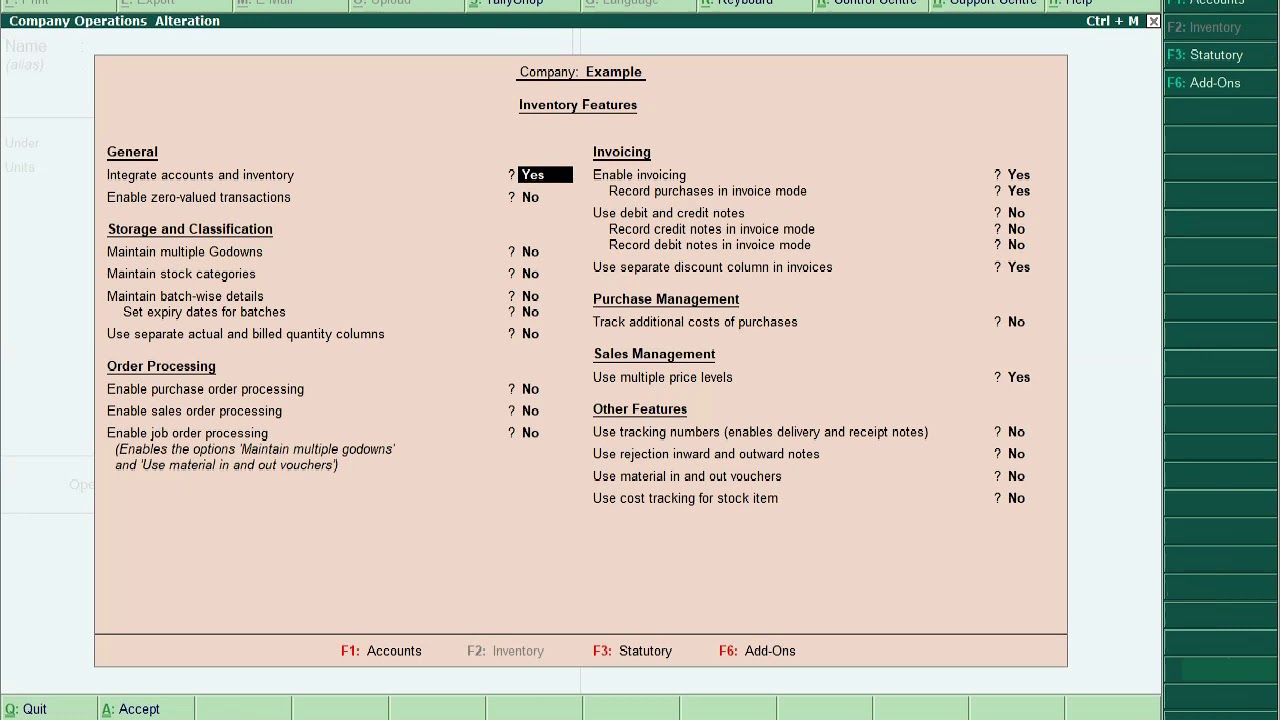
Task: Toggle 'Enable zero-valued transactions' No value
Action: coord(530,198)
